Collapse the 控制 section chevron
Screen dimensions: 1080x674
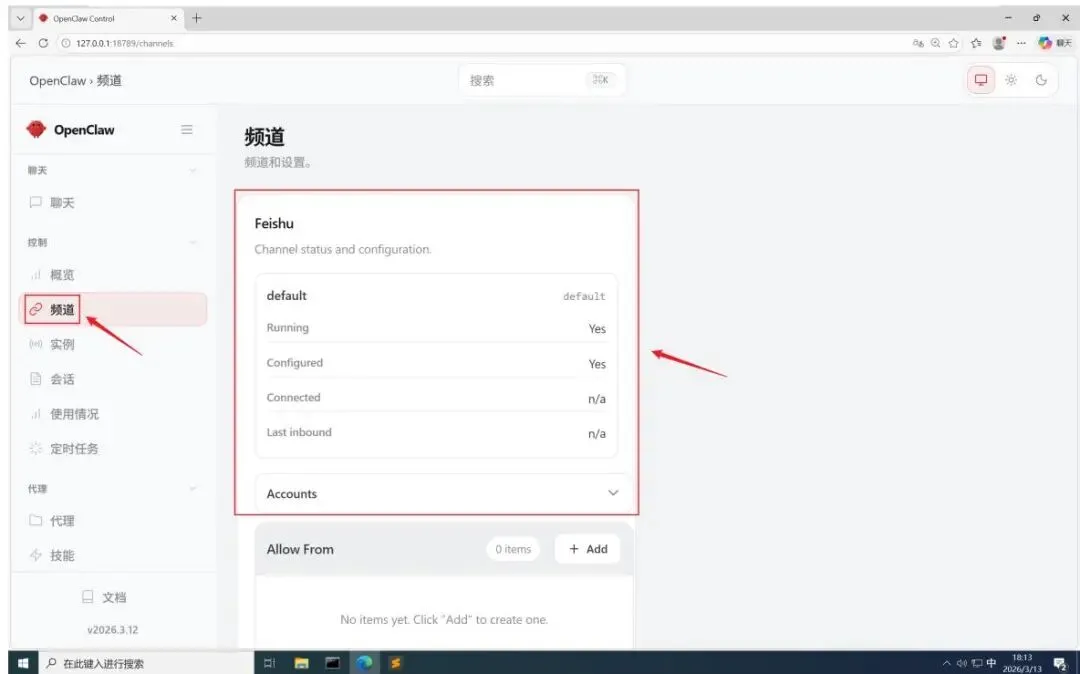pyautogui.click(x=193, y=242)
